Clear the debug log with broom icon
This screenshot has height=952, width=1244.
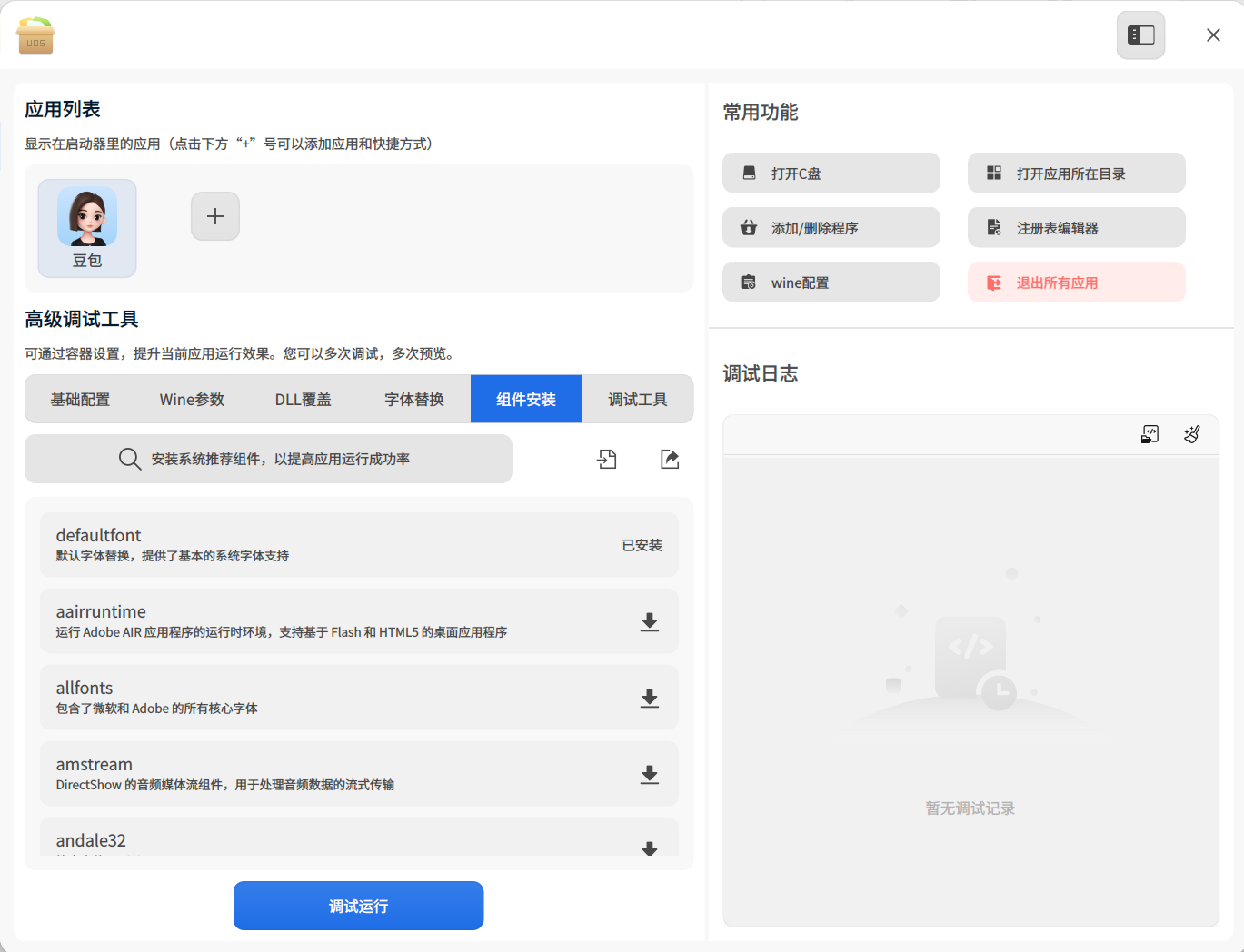pyautogui.click(x=1192, y=434)
